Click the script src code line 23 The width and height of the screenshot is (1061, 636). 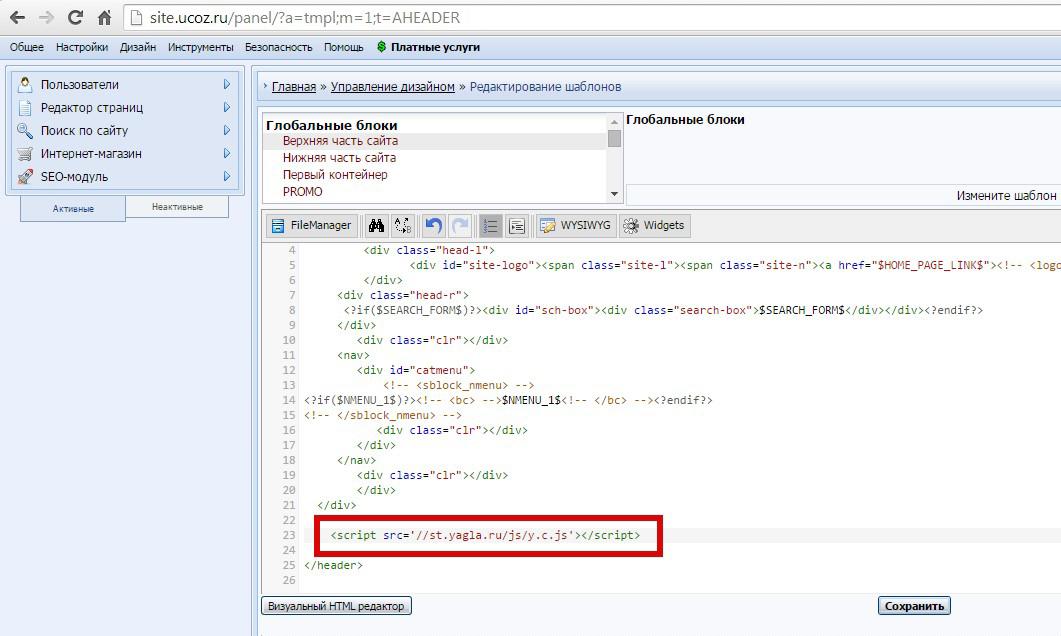485,535
